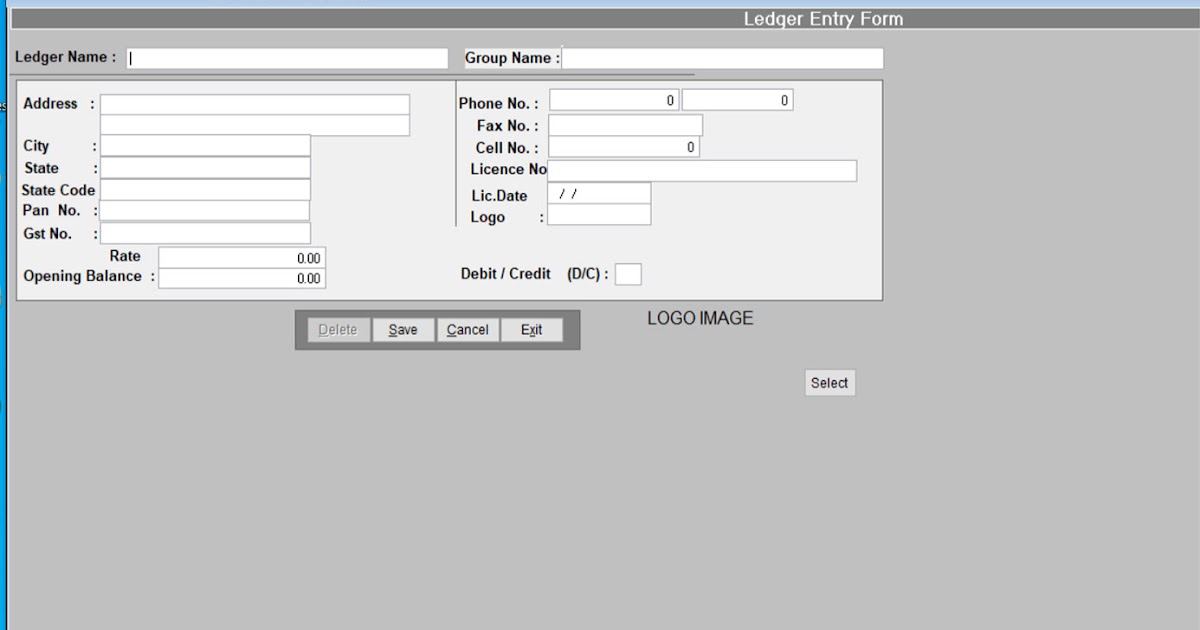1200x630 pixels.
Task: Click the Fax No. input field
Action: point(625,124)
